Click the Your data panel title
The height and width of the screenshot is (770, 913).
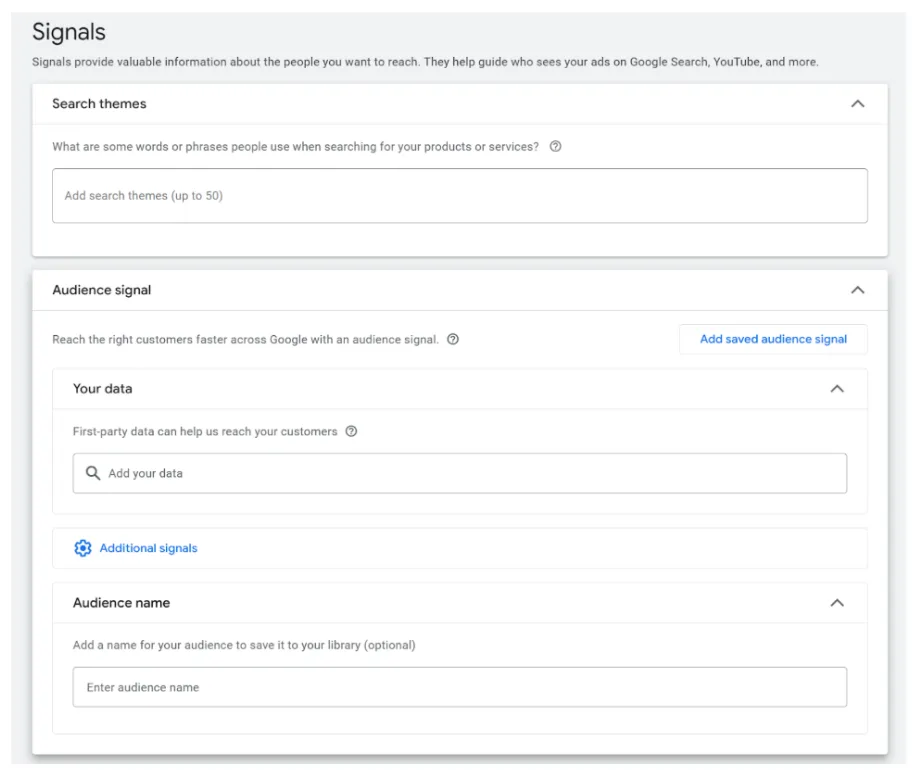tap(102, 388)
